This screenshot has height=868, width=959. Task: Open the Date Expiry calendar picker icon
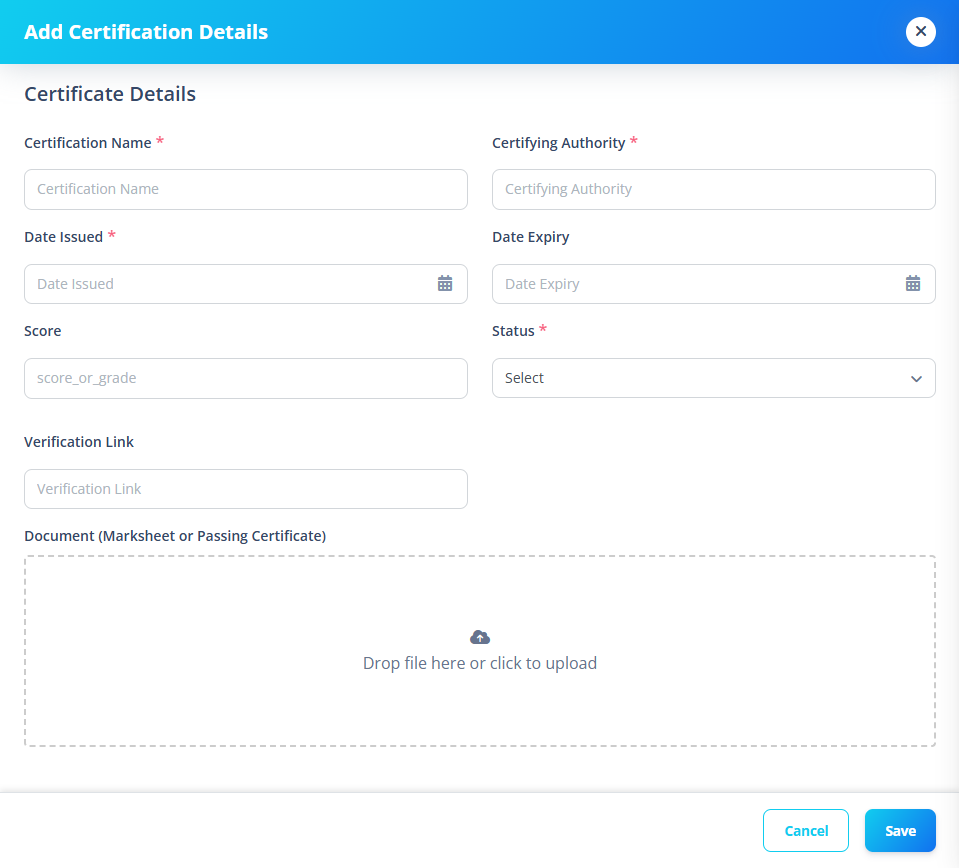(913, 284)
